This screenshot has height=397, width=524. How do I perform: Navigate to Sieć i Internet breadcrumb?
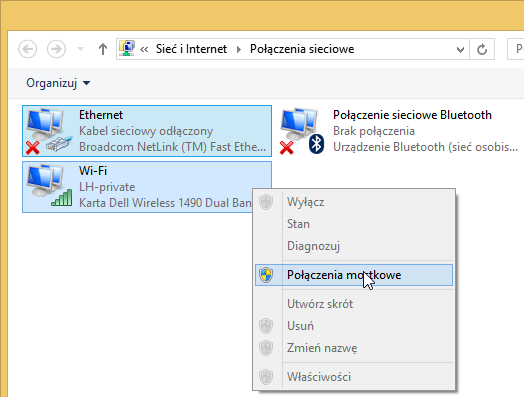[191, 49]
